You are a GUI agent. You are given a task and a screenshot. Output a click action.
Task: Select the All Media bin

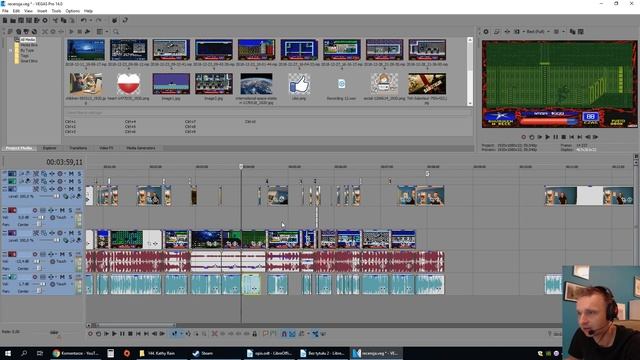[27, 40]
